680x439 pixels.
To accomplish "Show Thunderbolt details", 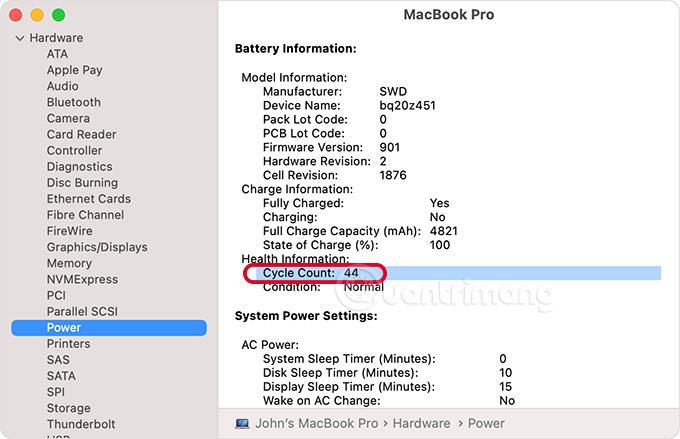I will [81, 424].
